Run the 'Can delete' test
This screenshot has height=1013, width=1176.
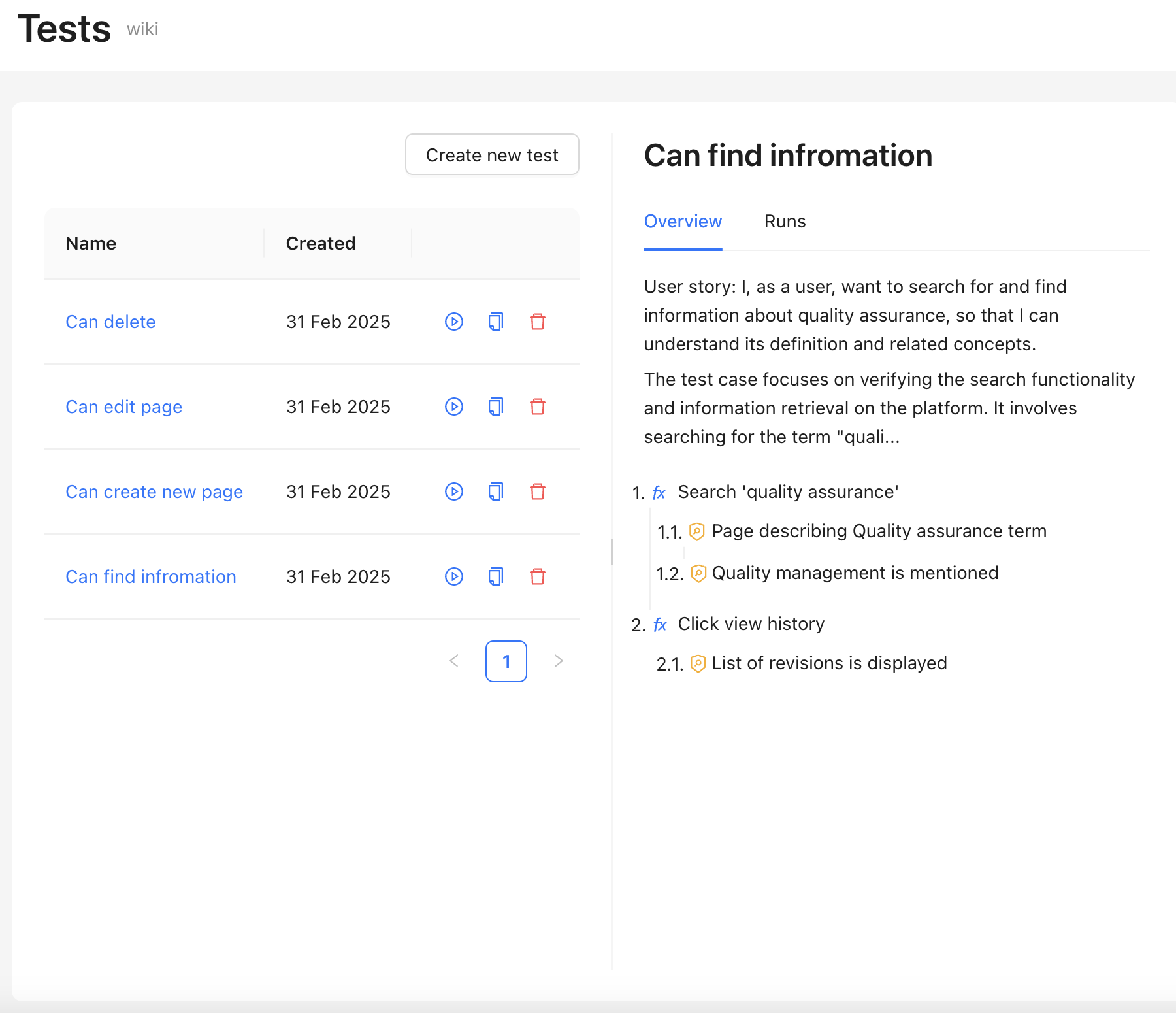pos(454,322)
